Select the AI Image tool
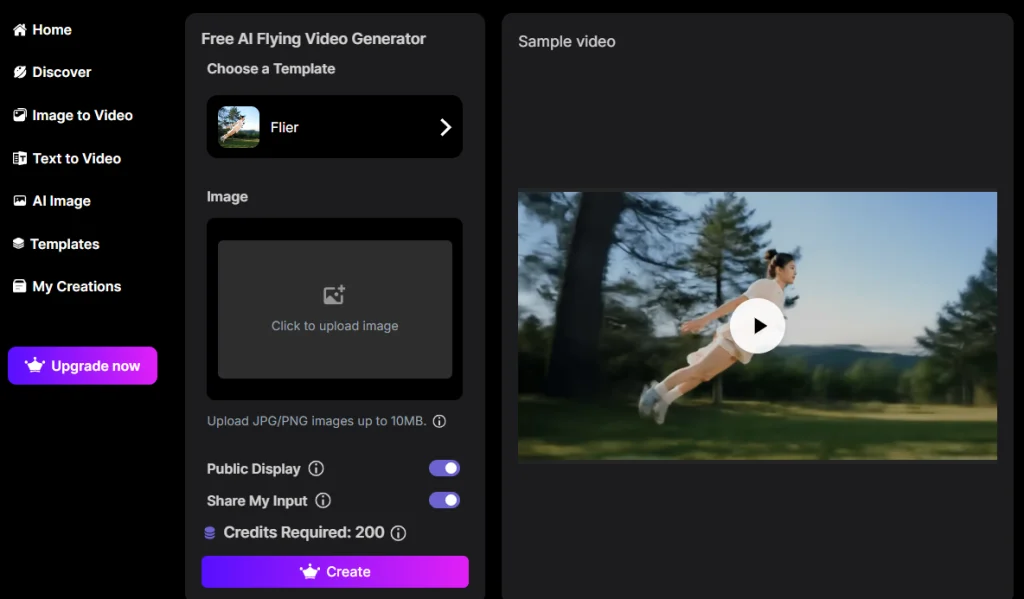 point(62,201)
